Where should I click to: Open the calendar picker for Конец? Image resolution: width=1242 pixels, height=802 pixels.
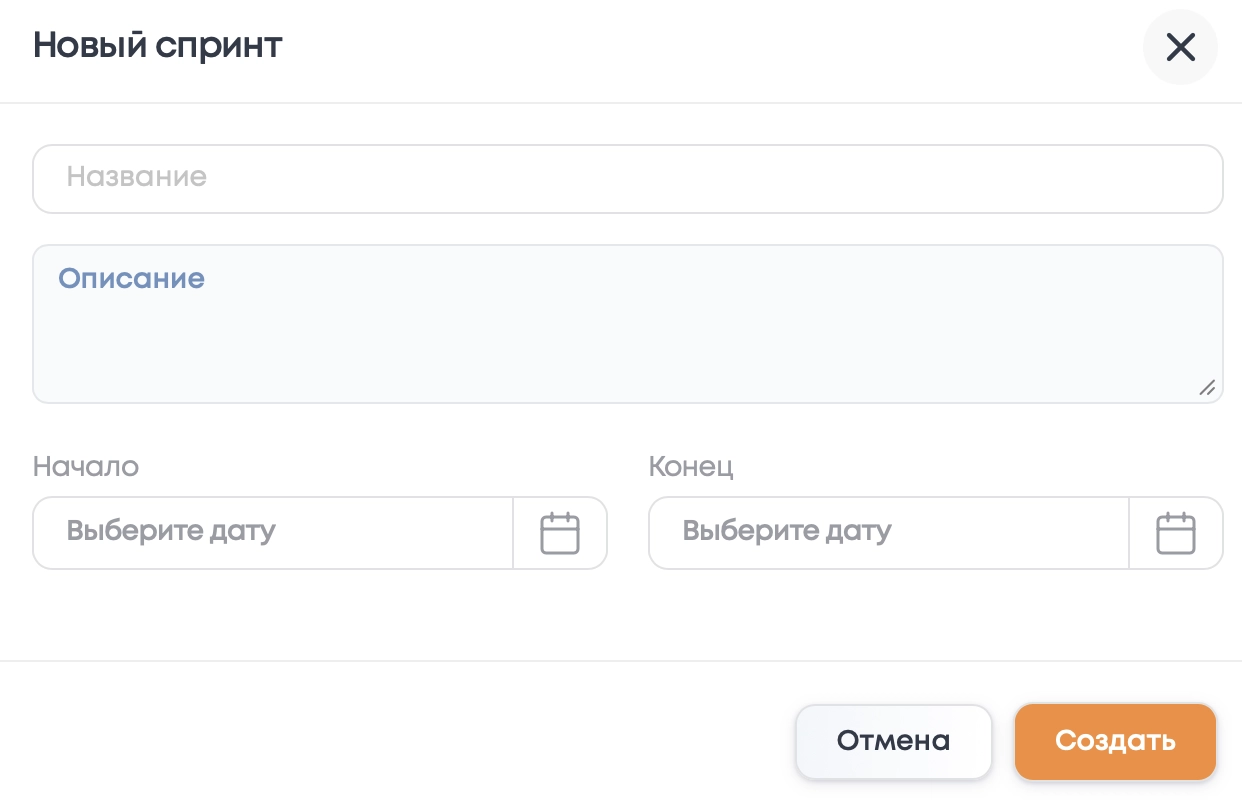click(x=1176, y=533)
